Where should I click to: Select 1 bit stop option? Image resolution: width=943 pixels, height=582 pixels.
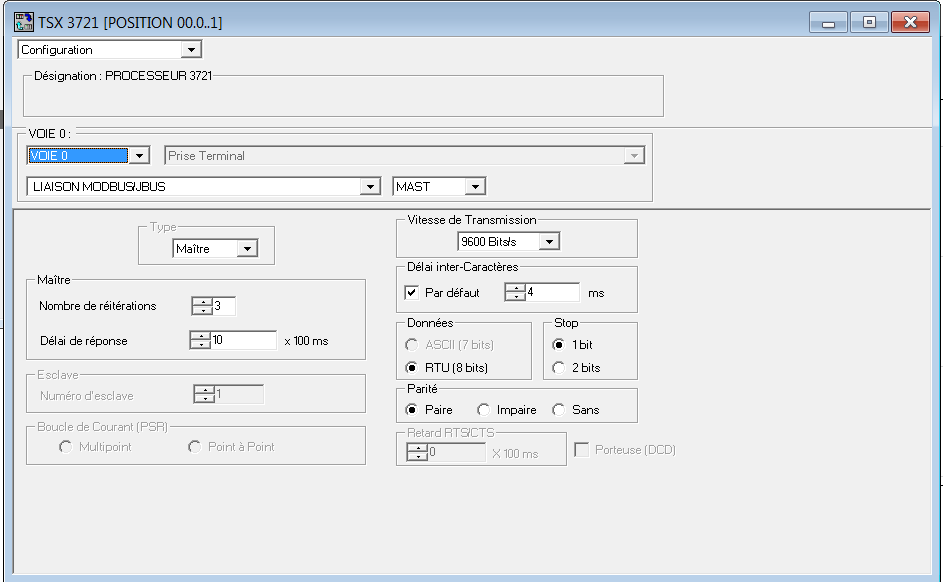[559, 345]
